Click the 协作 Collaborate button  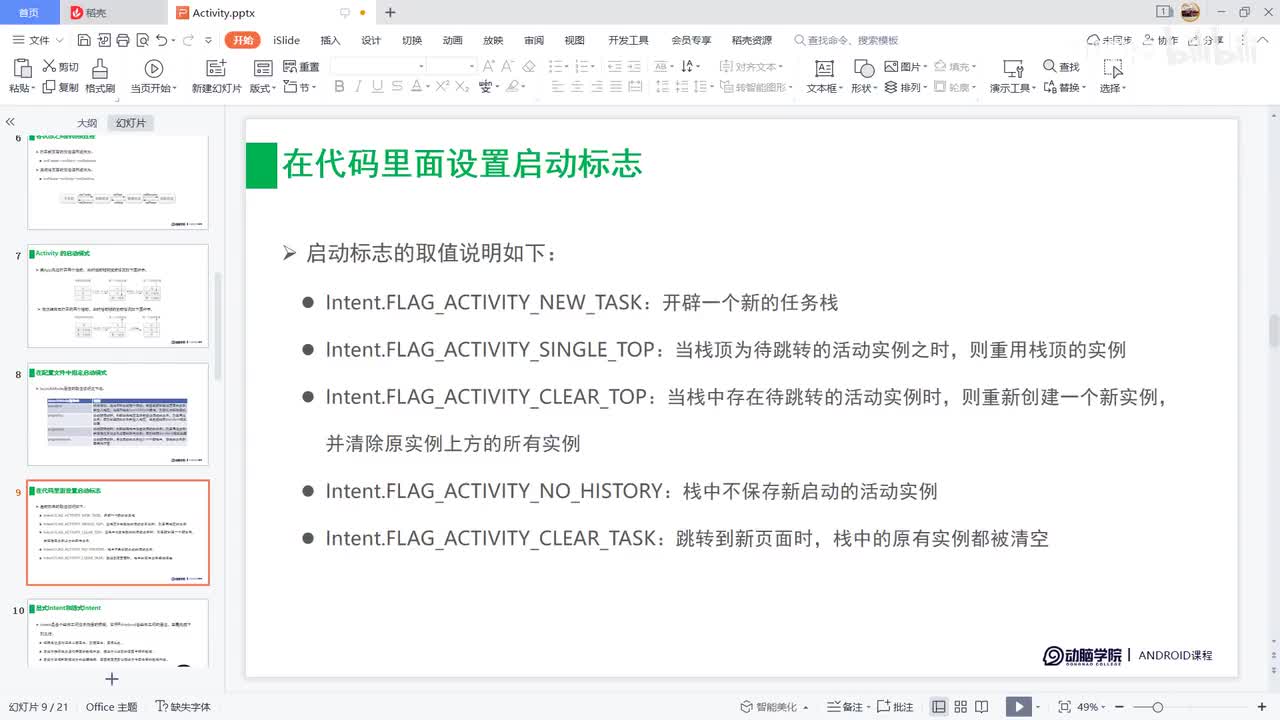pos(1159,40)
